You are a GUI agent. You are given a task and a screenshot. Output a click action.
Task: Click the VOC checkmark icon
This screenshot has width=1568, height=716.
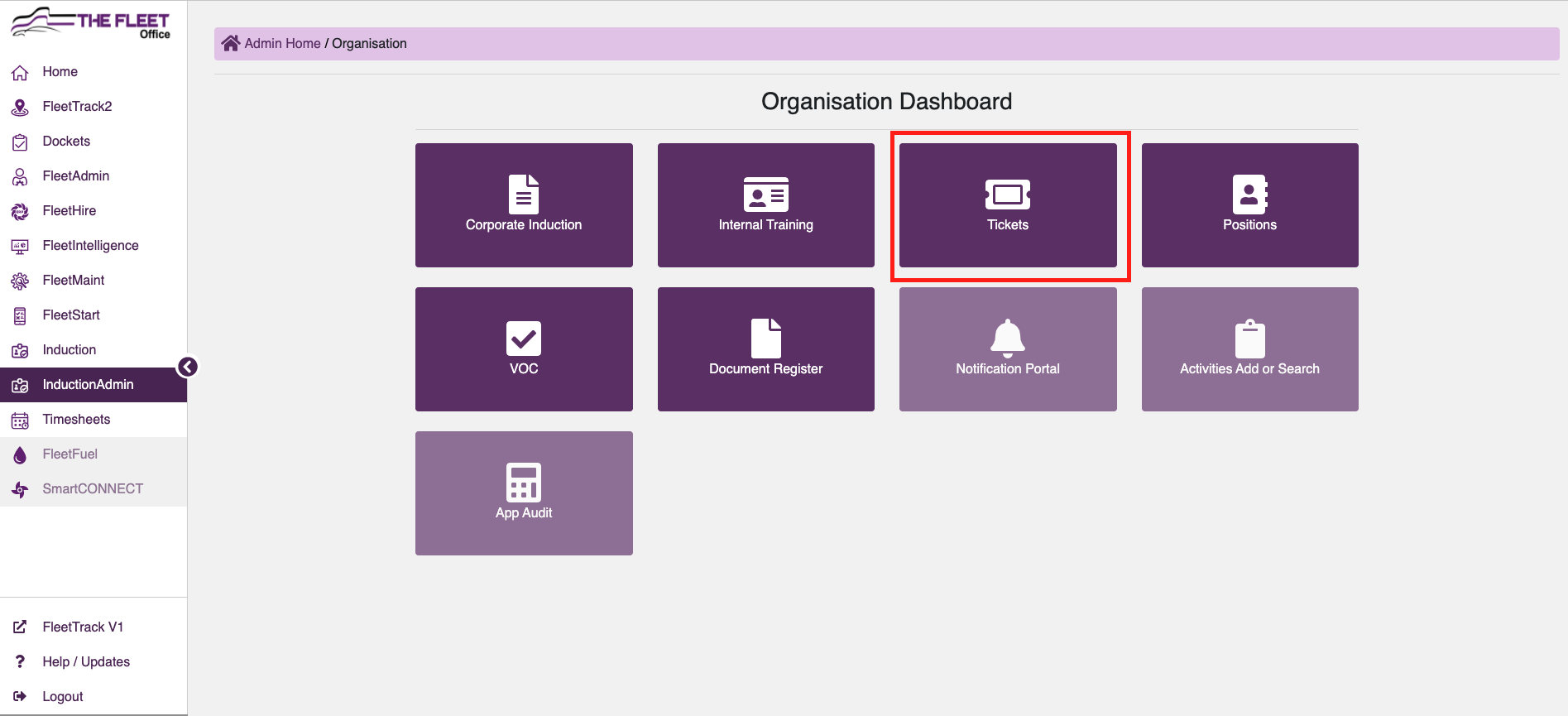tap(524, 339)
